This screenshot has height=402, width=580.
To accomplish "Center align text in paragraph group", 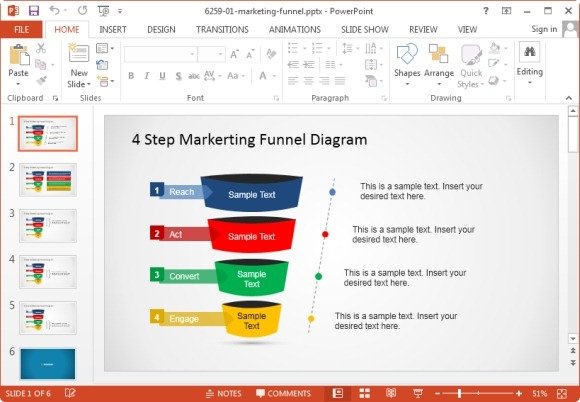I will click(x=308, y=80).
